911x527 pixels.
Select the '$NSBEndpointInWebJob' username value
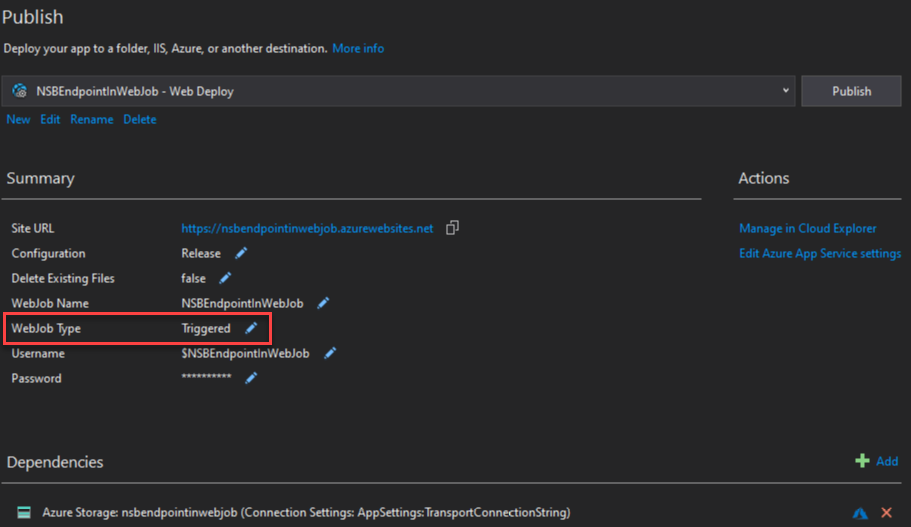[x=245, y=353]
